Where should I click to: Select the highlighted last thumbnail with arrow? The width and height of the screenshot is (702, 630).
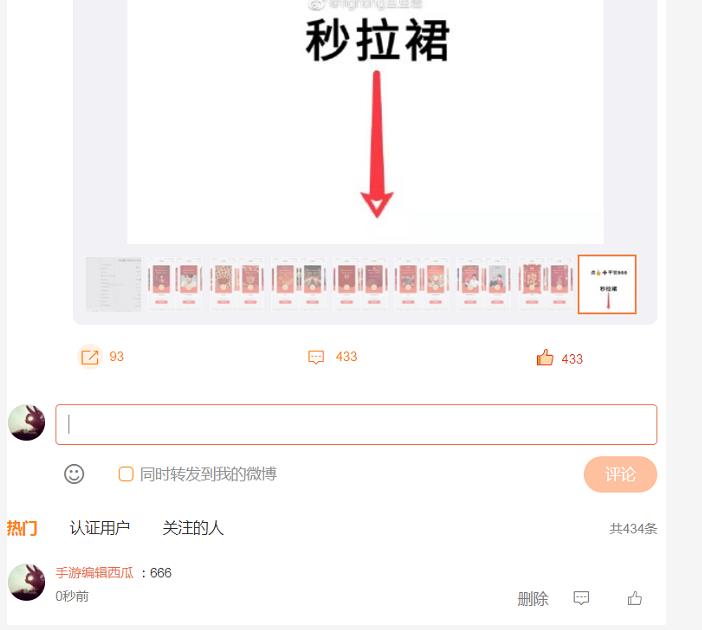[x=607, y=284]
